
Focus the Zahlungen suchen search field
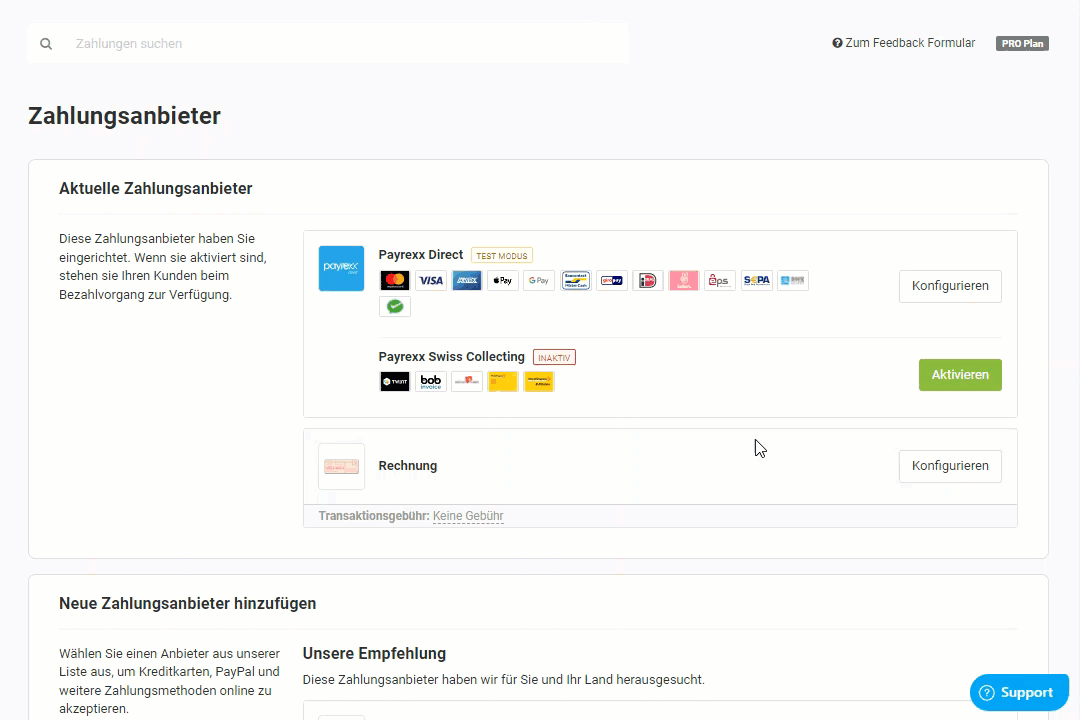point(340,44)
